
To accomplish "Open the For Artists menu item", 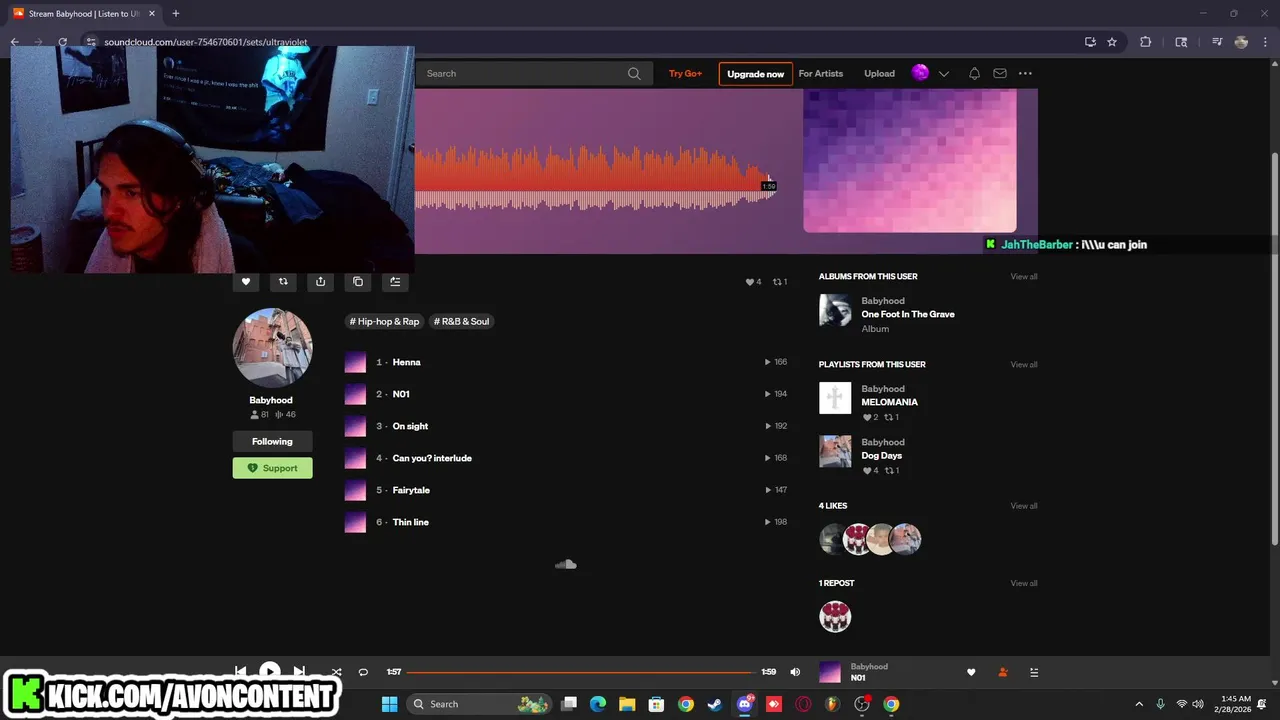I will click(820, 73).
